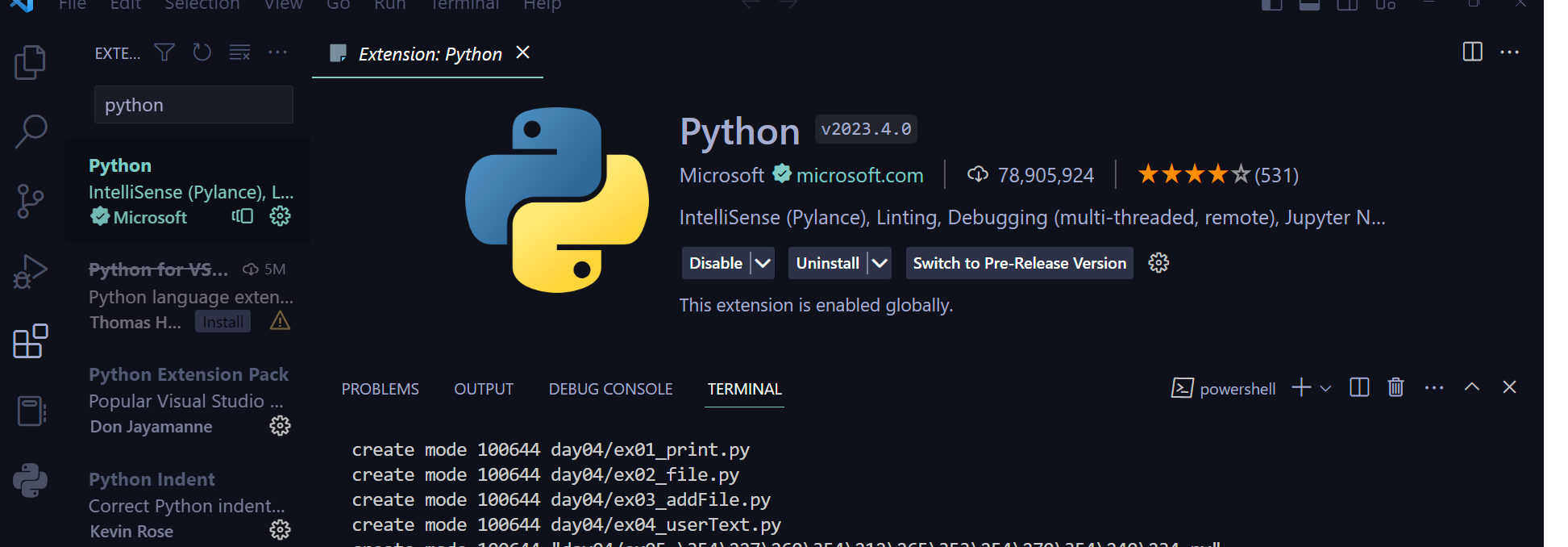The height and width of the screenshot is (547, 1568).
Task: Close the terminal panel
Action: 1509,387
